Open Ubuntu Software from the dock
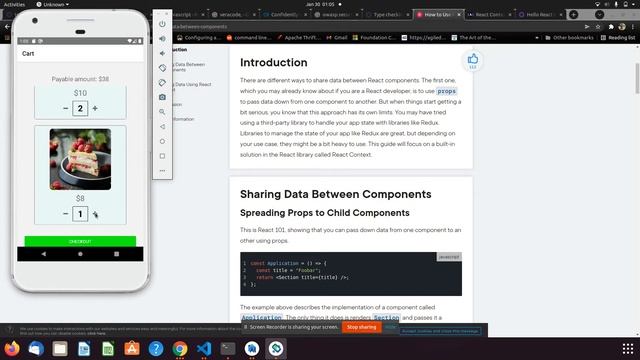640x360 pixels. click(x=132, y=349)
